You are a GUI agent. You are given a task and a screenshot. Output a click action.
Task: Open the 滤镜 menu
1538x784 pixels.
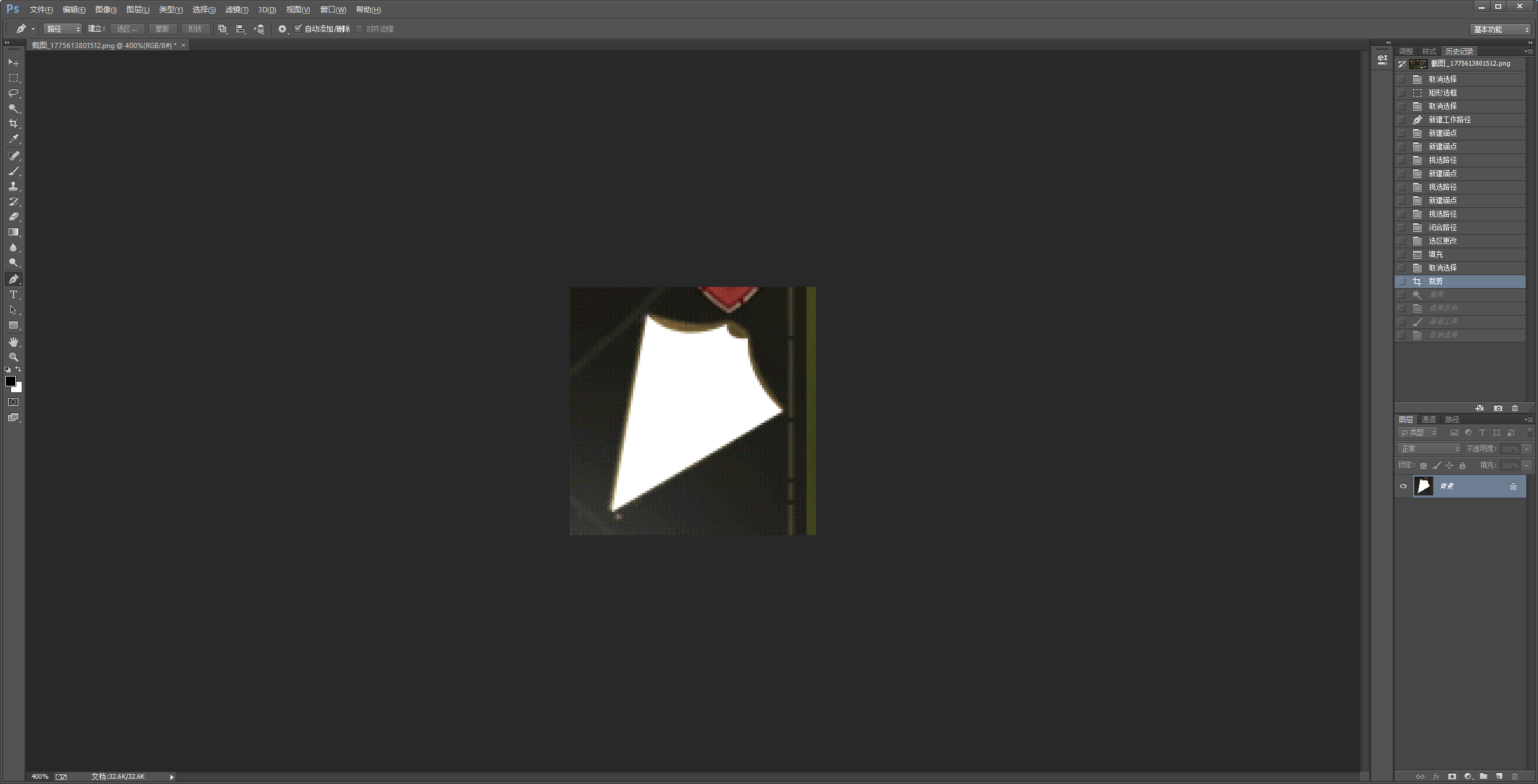pyautogui.click(x=237, y=9)
